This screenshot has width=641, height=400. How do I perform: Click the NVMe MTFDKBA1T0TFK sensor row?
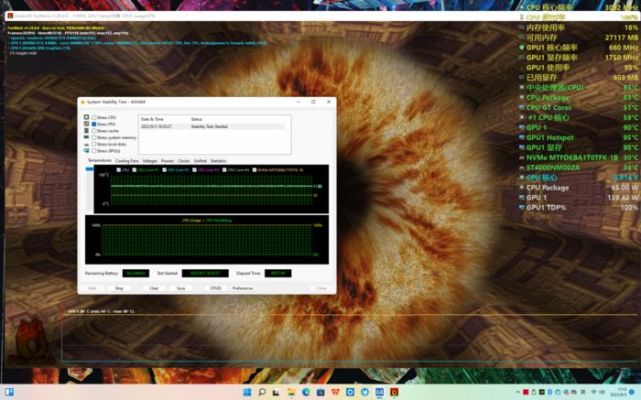pos(578,157)
